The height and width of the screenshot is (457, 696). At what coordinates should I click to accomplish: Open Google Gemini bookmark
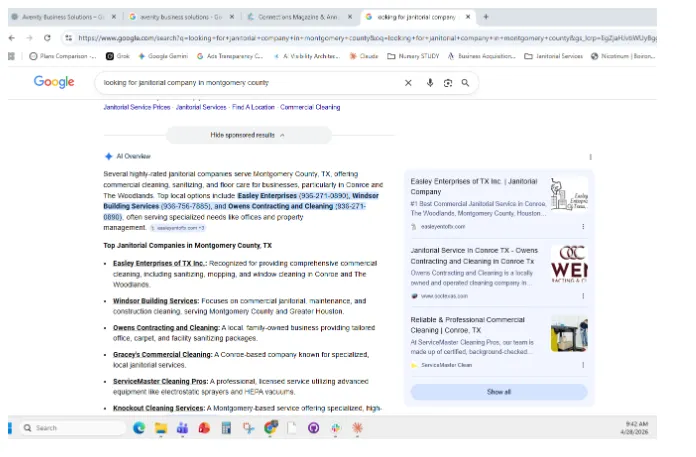[x=163, y=56]
